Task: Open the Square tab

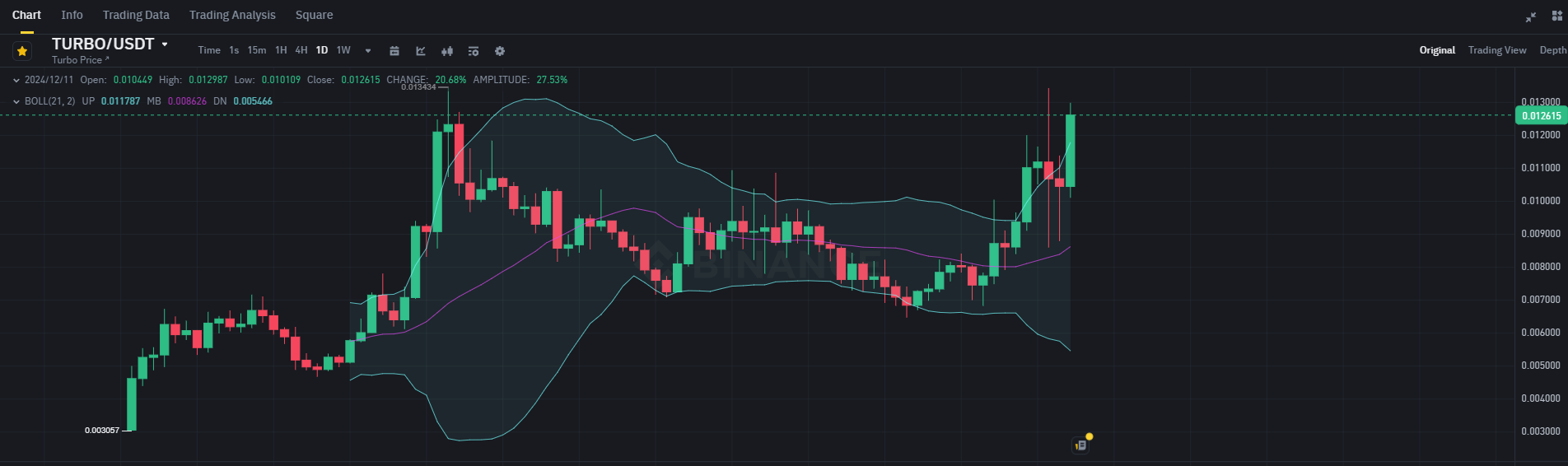Action: point(314,15)
